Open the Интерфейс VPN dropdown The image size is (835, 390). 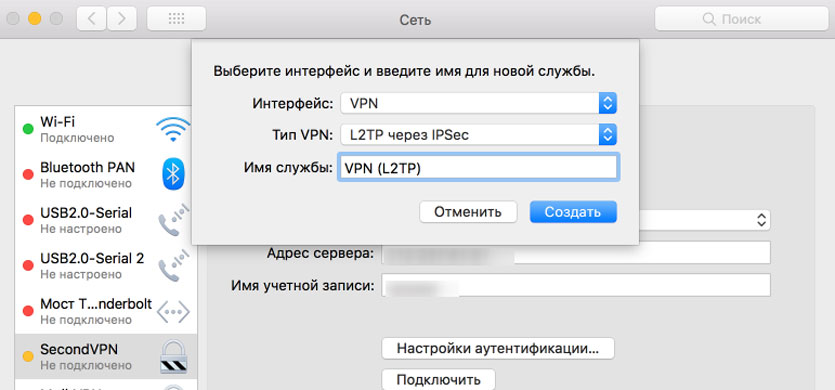click(479, 103)
